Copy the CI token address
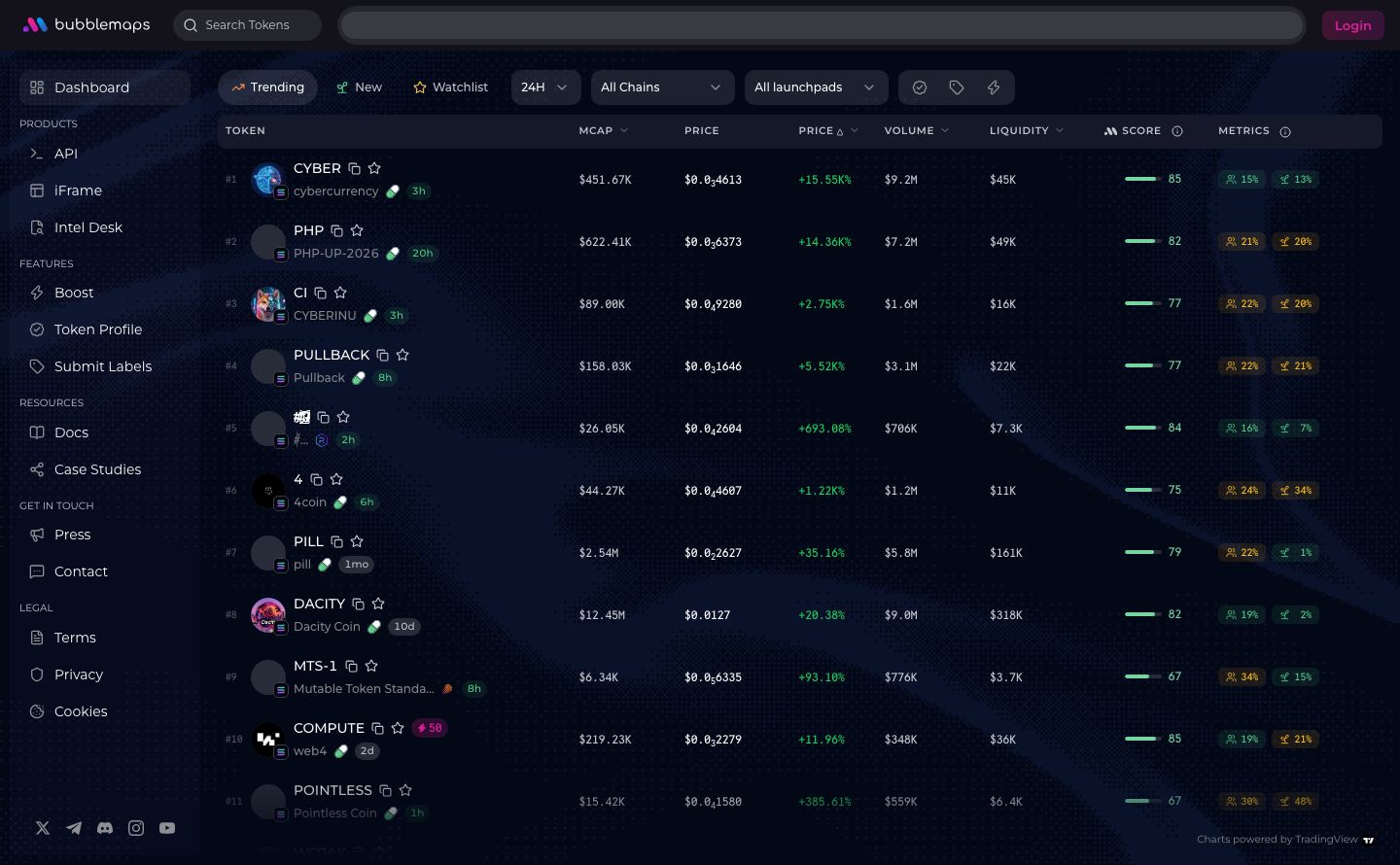 click(320, 293)
